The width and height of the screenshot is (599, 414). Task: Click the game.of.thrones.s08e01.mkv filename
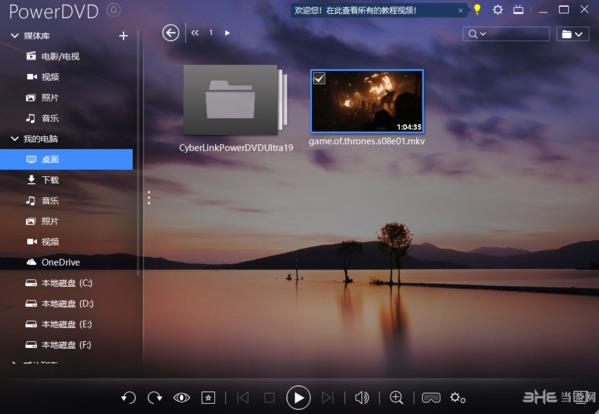coord(367,141)
